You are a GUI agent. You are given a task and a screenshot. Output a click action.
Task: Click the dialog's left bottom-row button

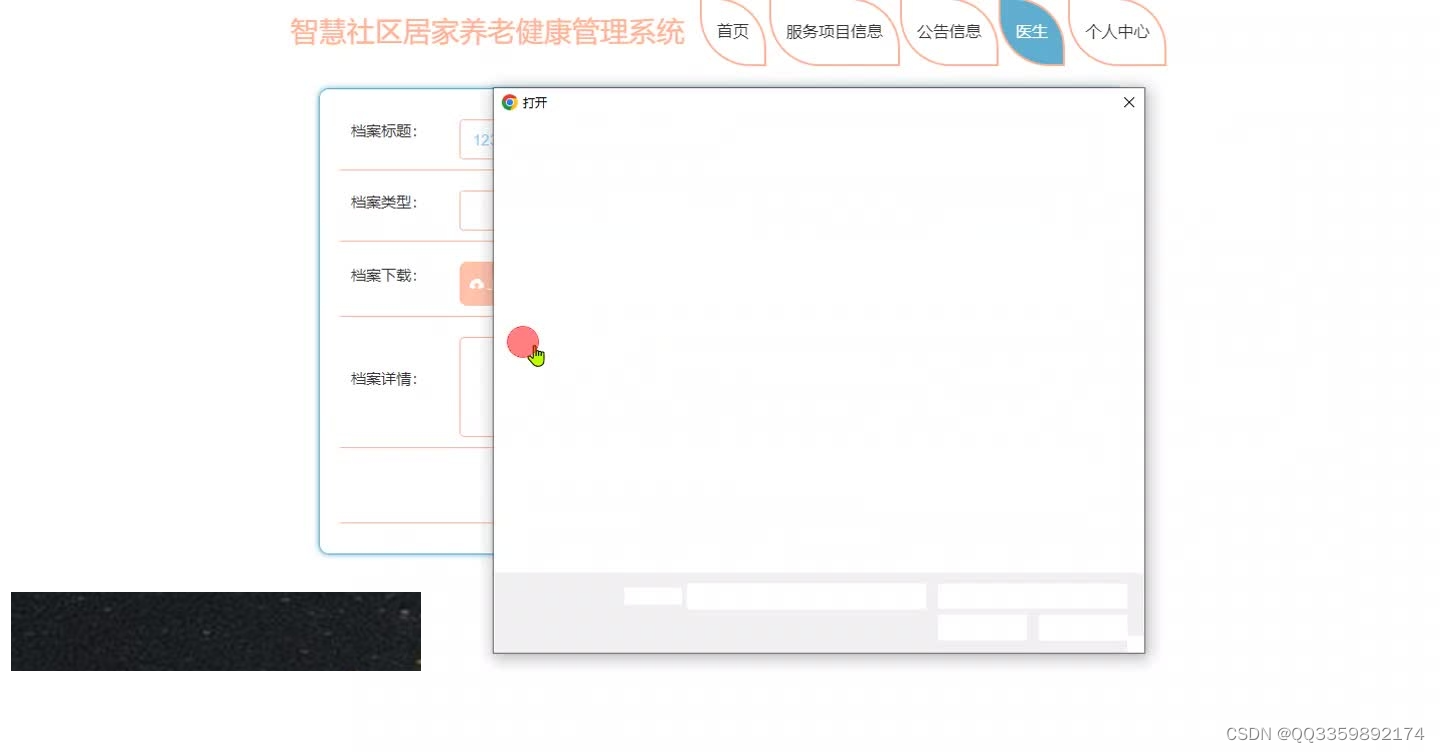982,628
